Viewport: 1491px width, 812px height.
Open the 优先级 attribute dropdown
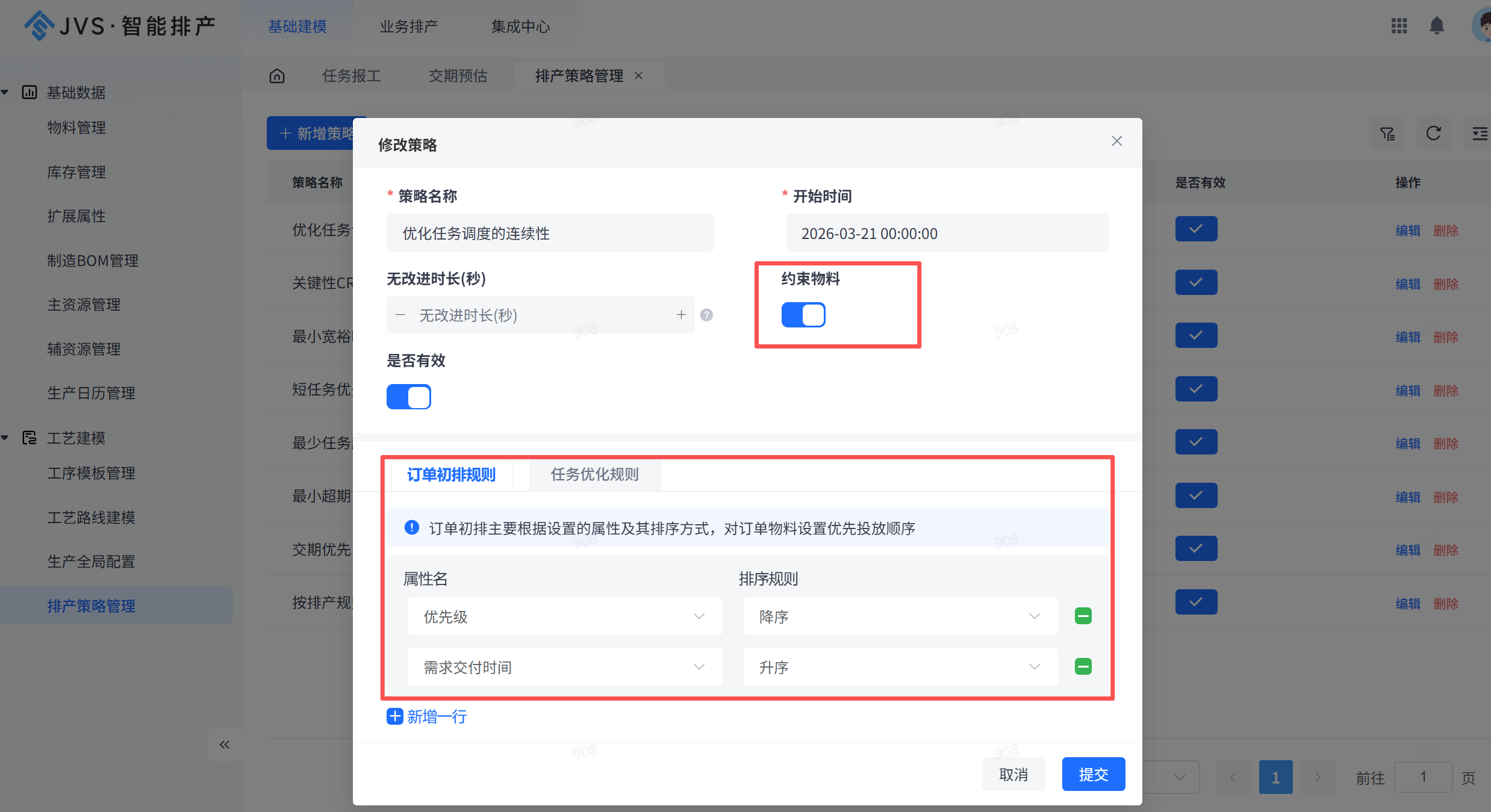[564, 616]
